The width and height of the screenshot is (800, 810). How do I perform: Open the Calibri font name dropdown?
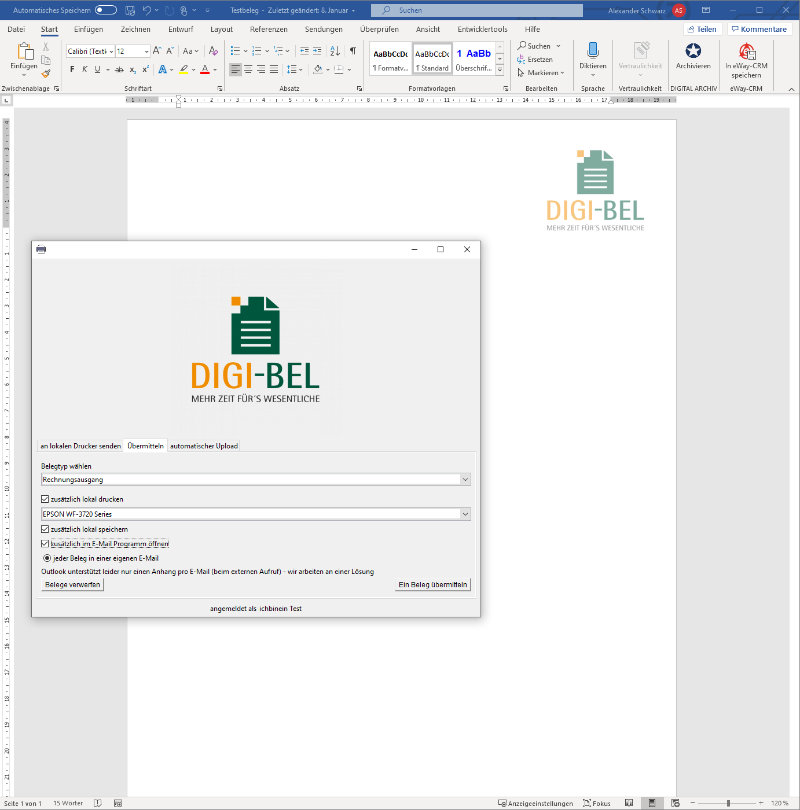(111, 51)
